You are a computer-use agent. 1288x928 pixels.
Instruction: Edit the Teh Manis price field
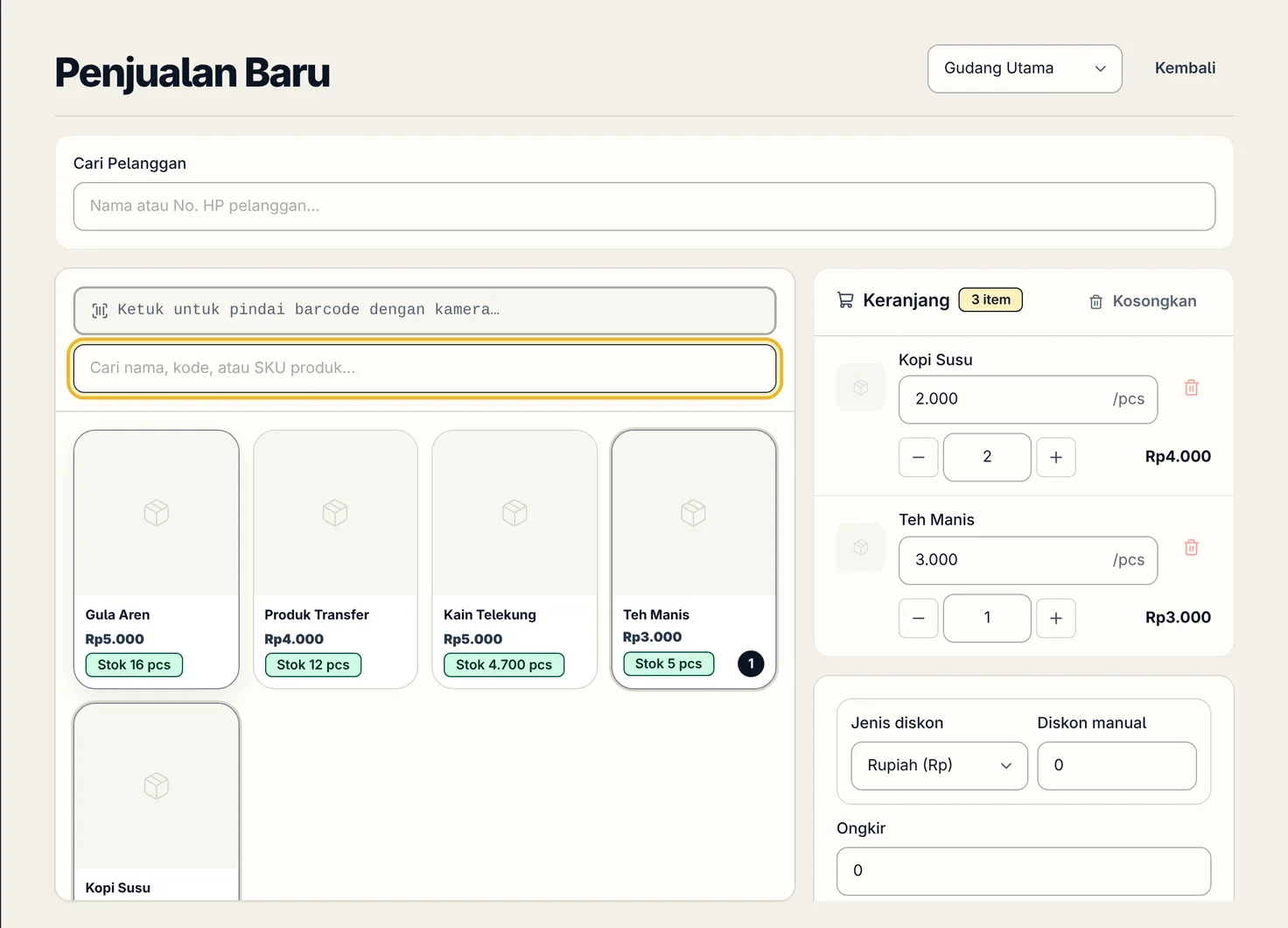(x=1028, y=560)
